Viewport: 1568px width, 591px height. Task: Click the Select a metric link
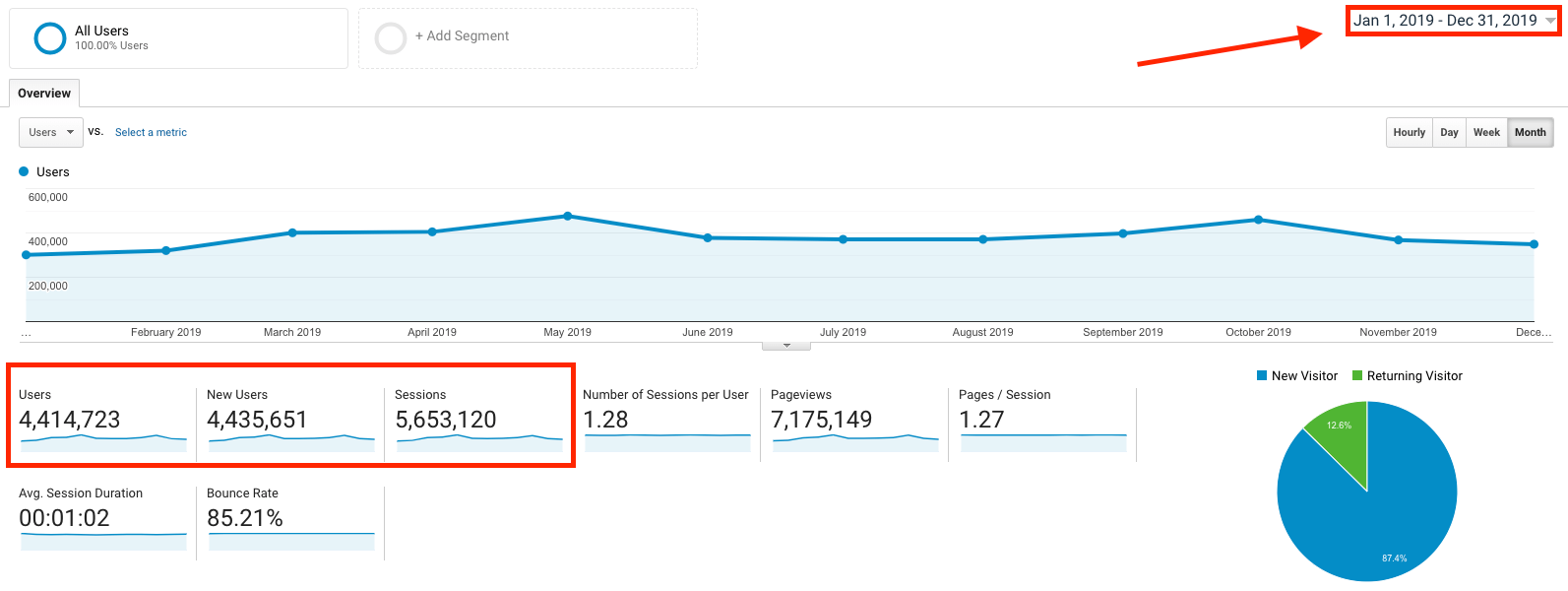pyautogui.click(x=151, y=132)
